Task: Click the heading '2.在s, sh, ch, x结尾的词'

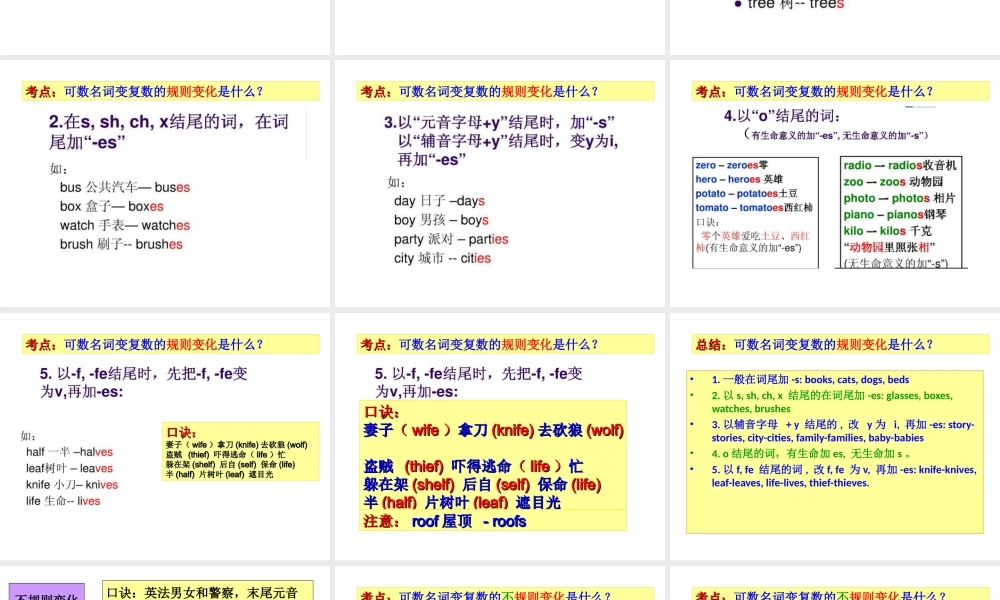Action: click(x=168, y=131)
